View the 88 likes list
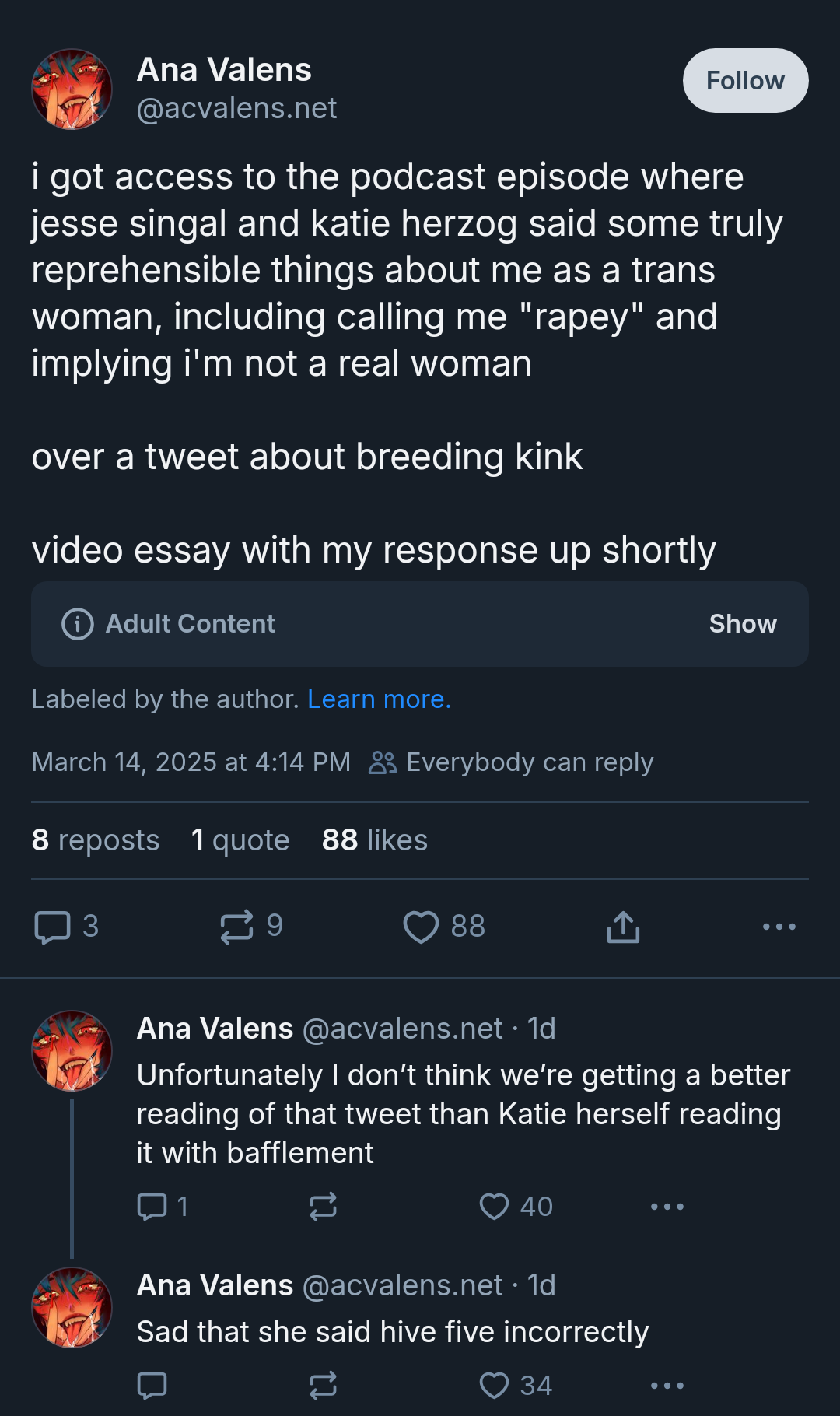This screenshot has width=840, height=1416. point(374,840)
